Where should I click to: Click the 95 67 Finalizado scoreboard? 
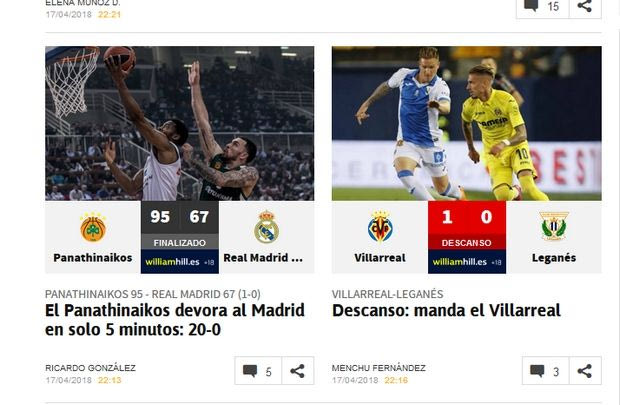click(180, 225)
